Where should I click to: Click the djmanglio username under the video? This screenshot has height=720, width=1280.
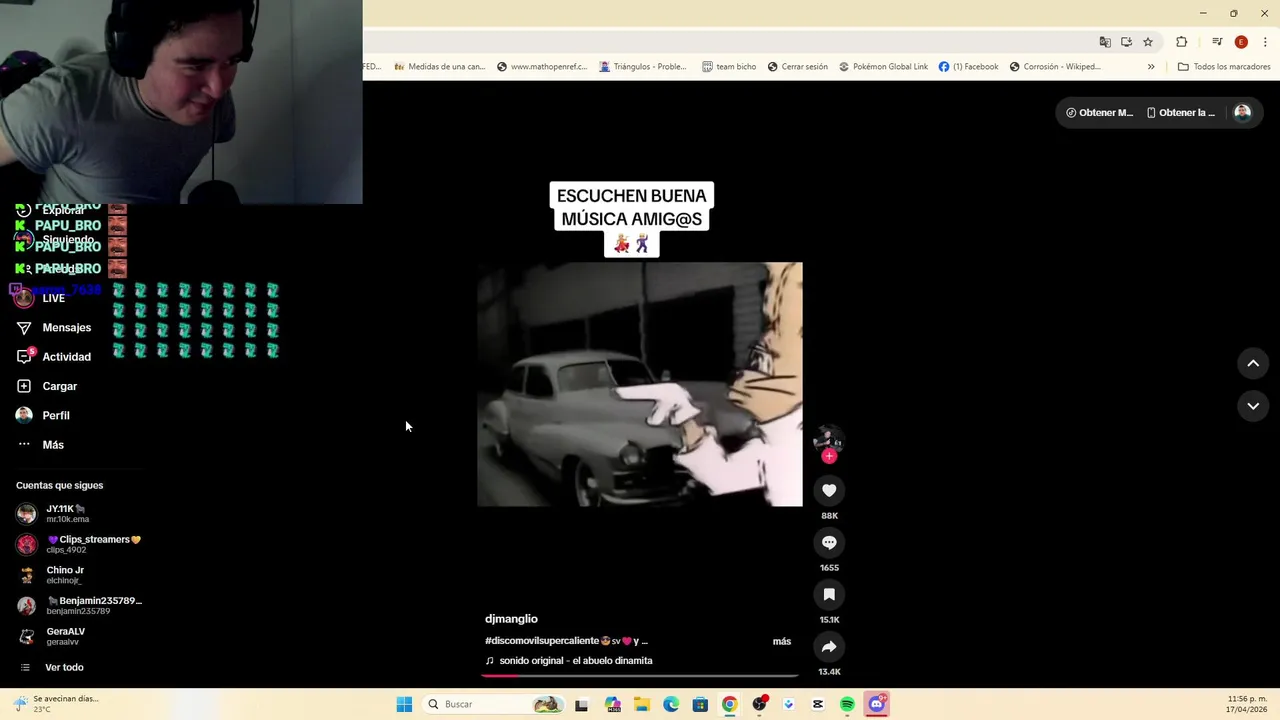(x=511, y=619)
